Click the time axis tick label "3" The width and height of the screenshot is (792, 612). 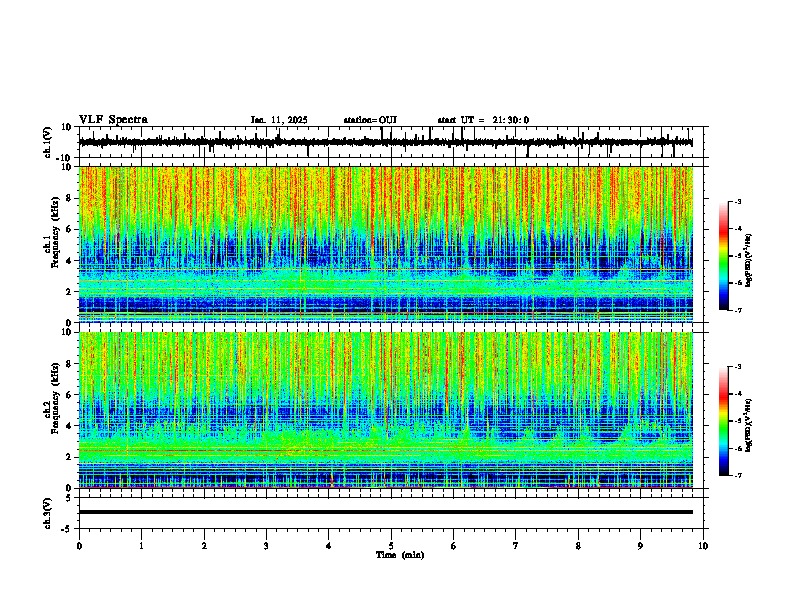click(266, 546)
